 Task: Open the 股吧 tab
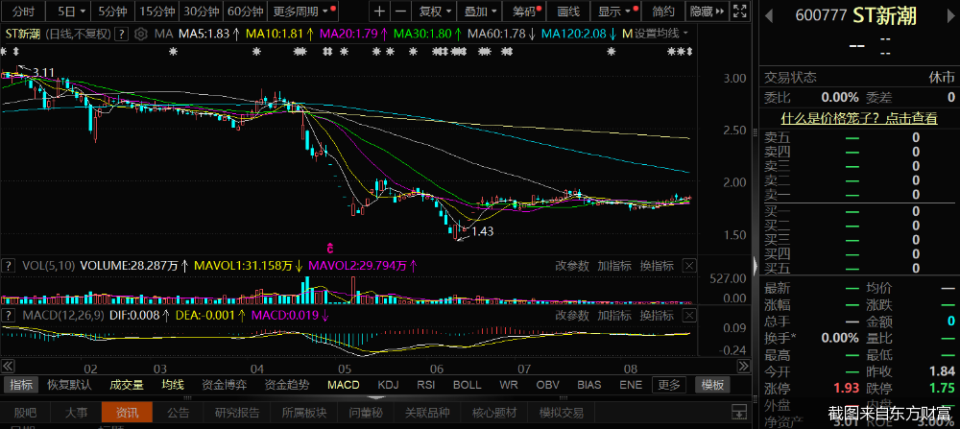24,412
